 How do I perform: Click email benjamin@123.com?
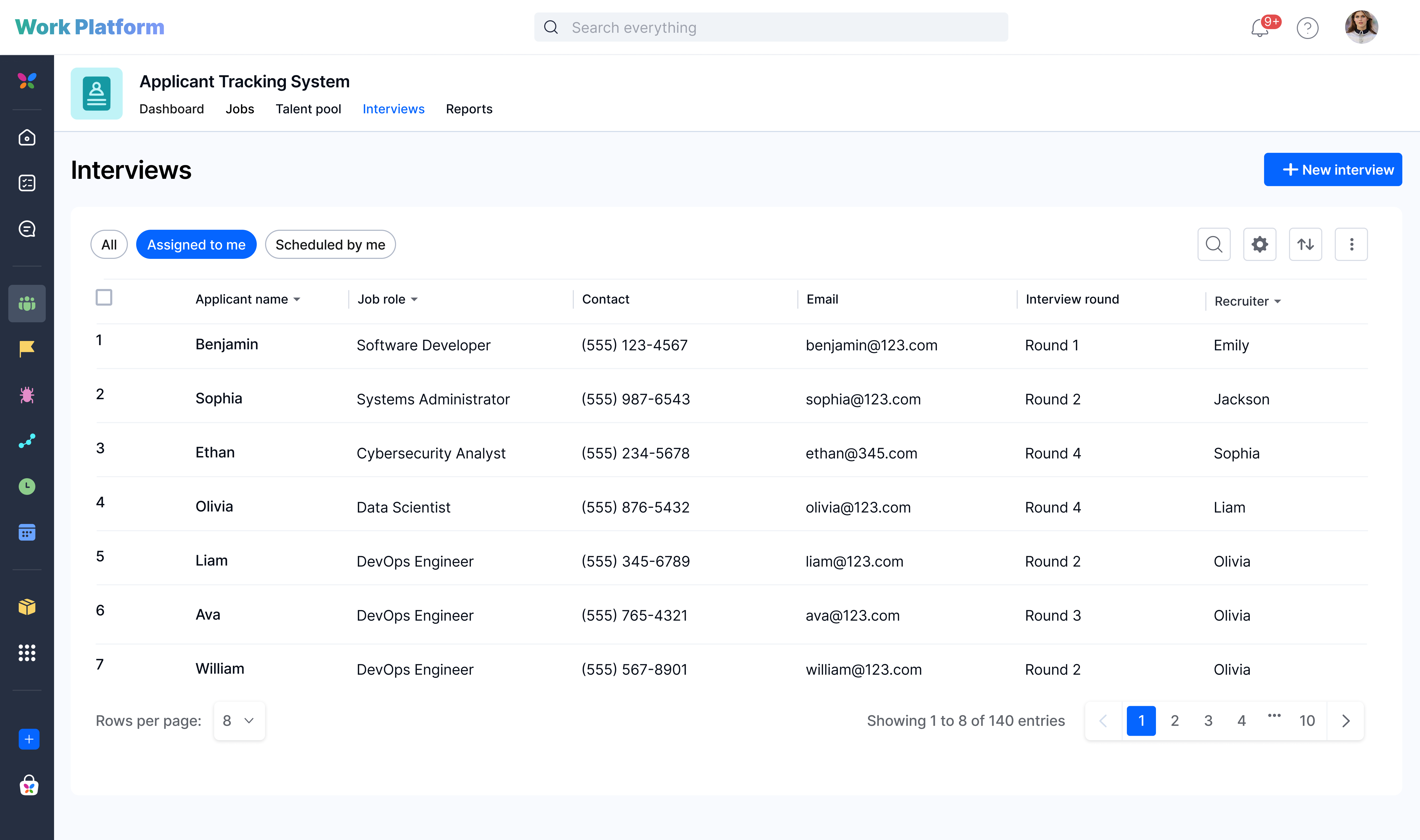pos(872,345)
